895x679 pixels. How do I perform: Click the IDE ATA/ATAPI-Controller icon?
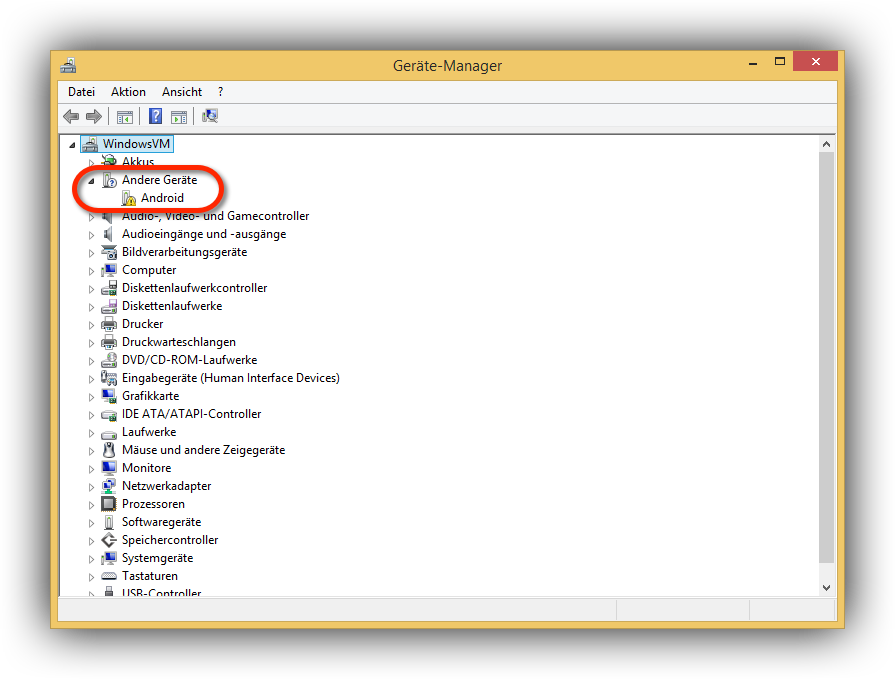click(109, 415)
